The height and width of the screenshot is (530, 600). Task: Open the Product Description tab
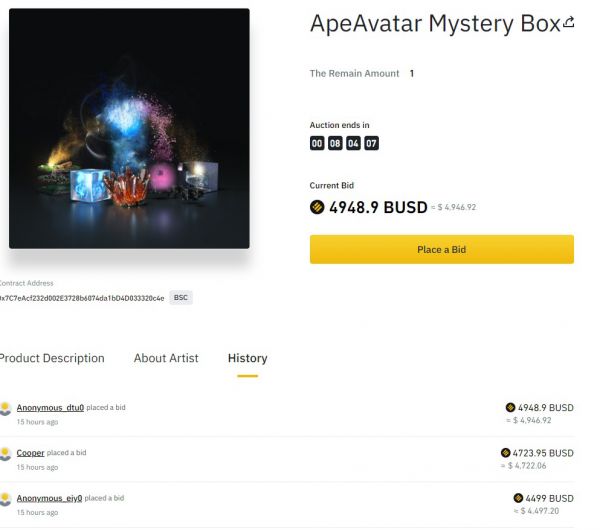pos(51,358)
